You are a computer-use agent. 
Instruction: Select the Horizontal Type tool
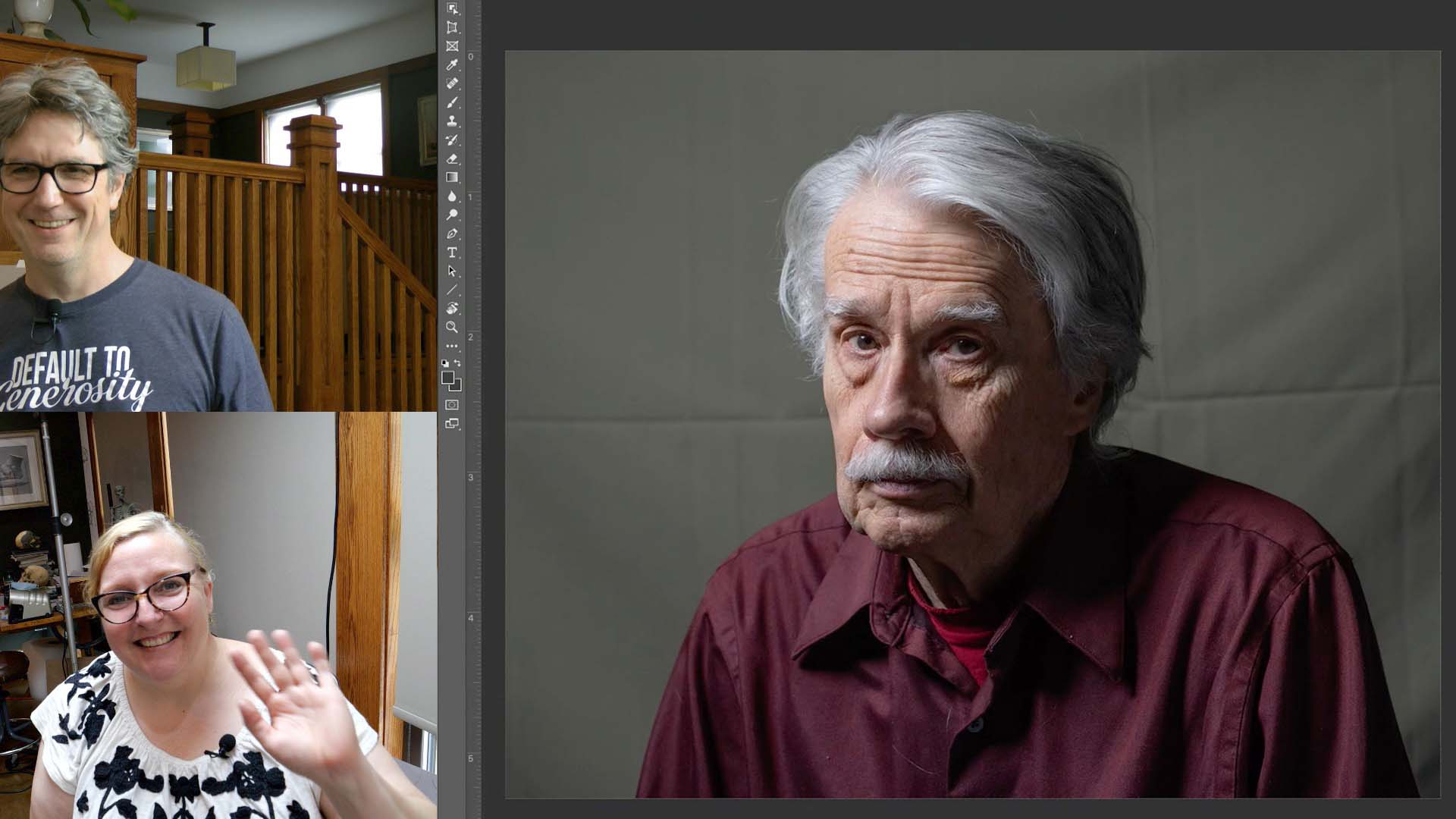452,253
